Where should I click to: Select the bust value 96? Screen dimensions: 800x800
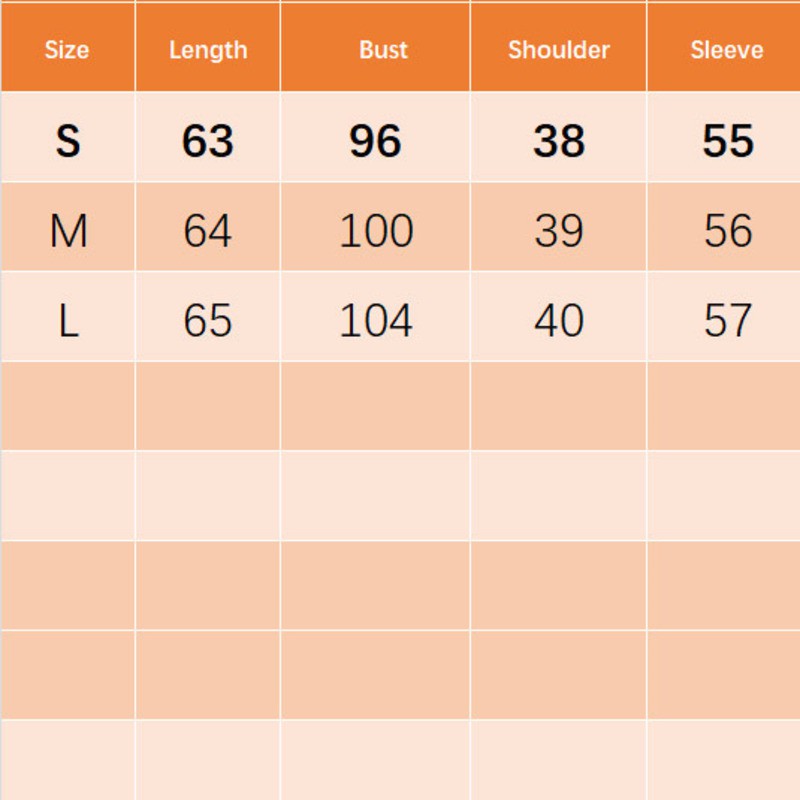pos(376,141)
